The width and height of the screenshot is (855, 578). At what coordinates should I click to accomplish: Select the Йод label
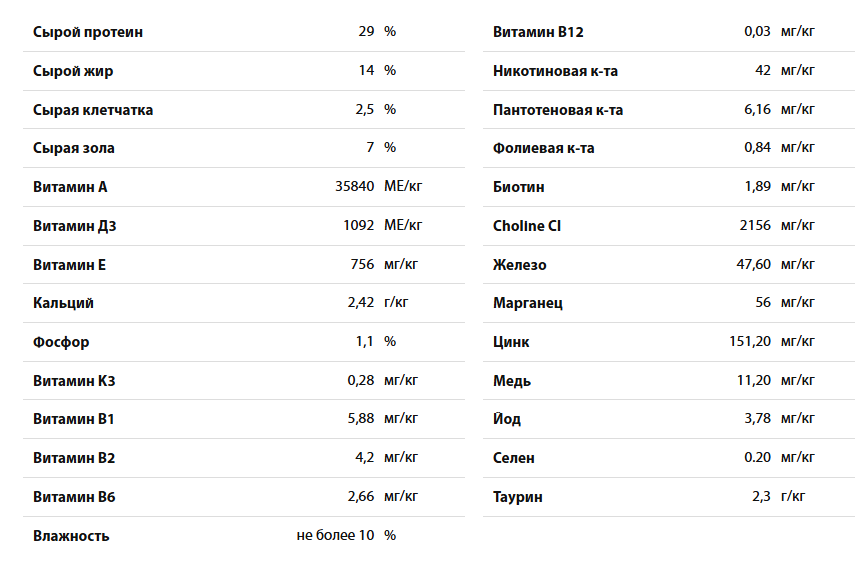point(507,418)
